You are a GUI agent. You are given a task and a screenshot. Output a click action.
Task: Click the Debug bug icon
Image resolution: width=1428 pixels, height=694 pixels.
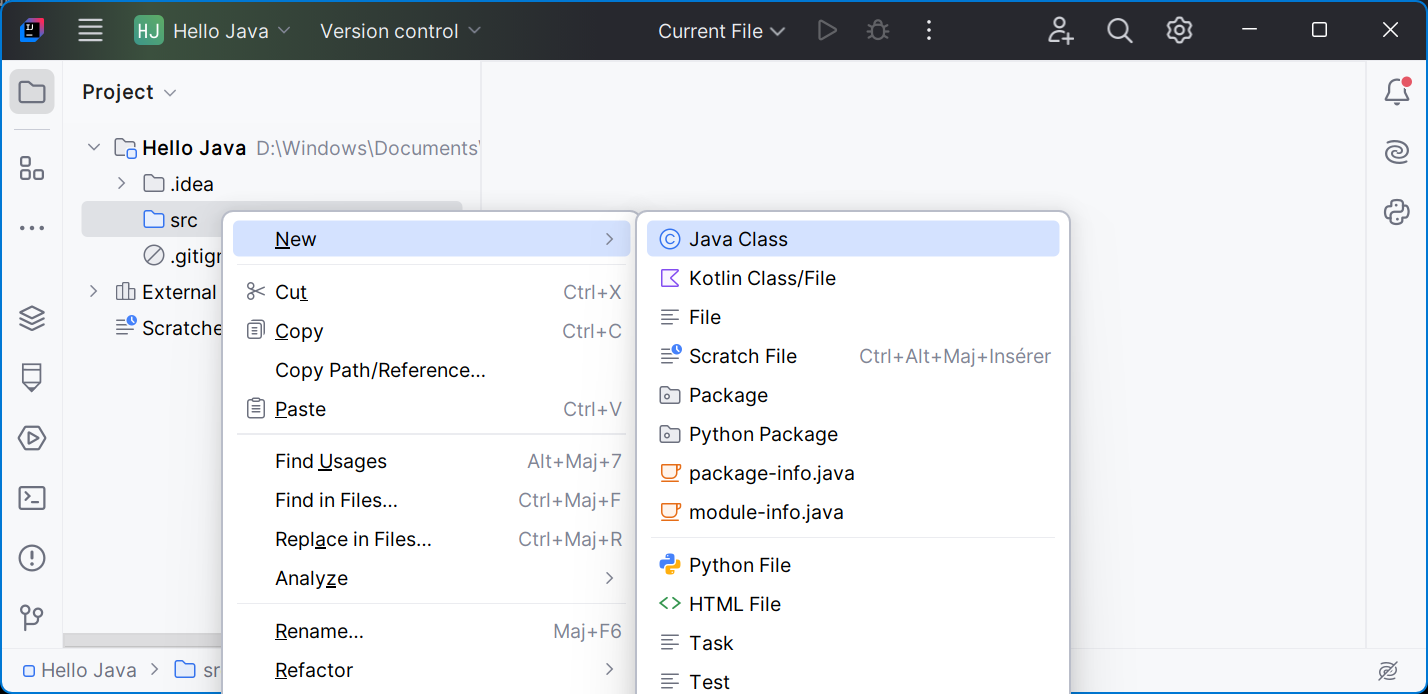(x=878, y=31)
